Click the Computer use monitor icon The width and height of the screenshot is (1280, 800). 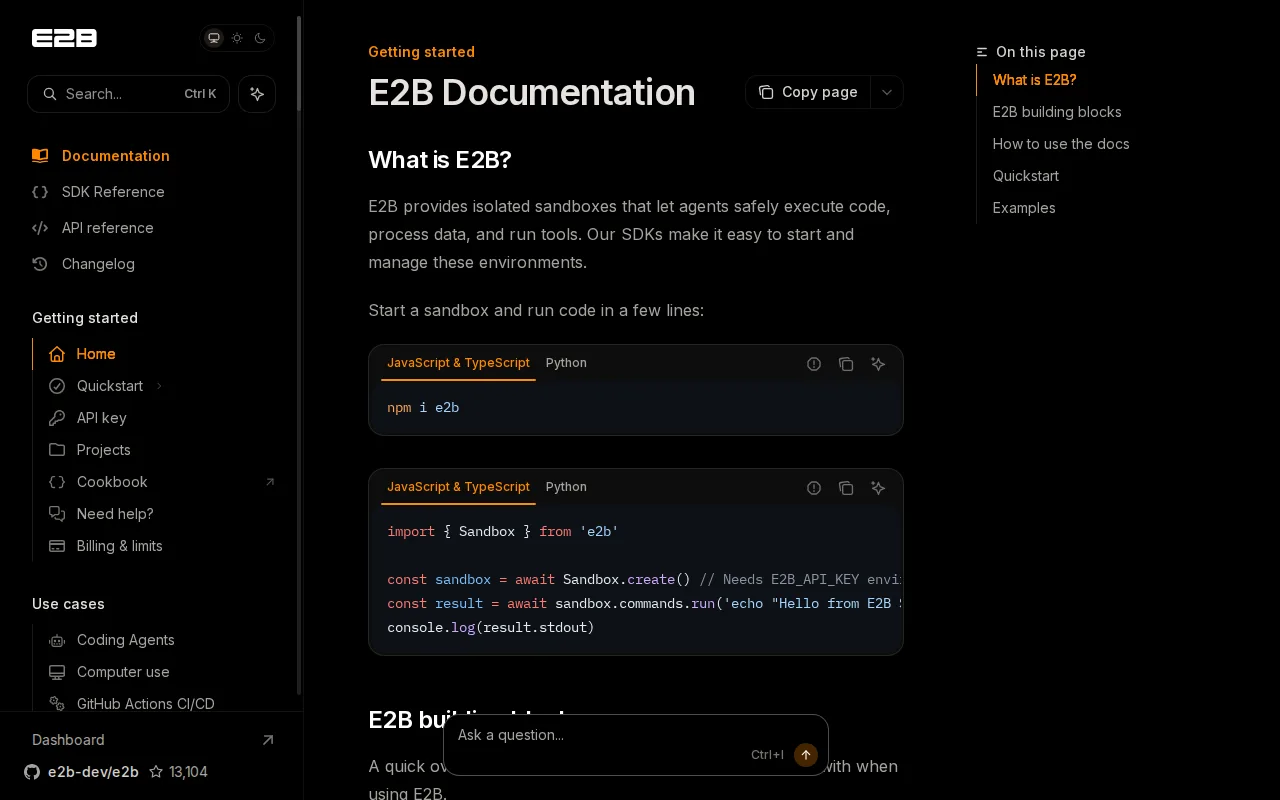pos(57,672)
